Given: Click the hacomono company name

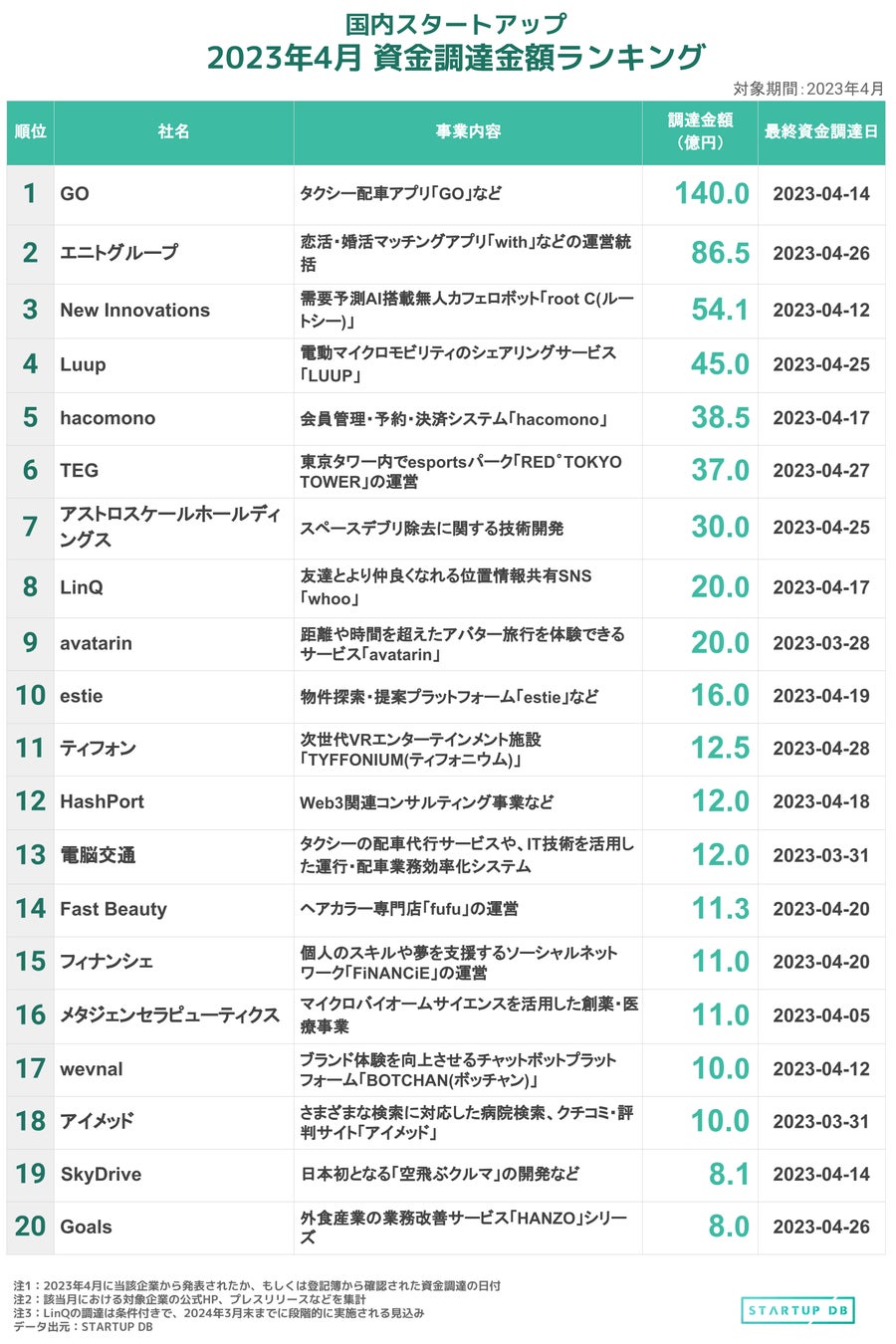Looking at the screenshot, I should pyautogui.click(x=108, y=418).
